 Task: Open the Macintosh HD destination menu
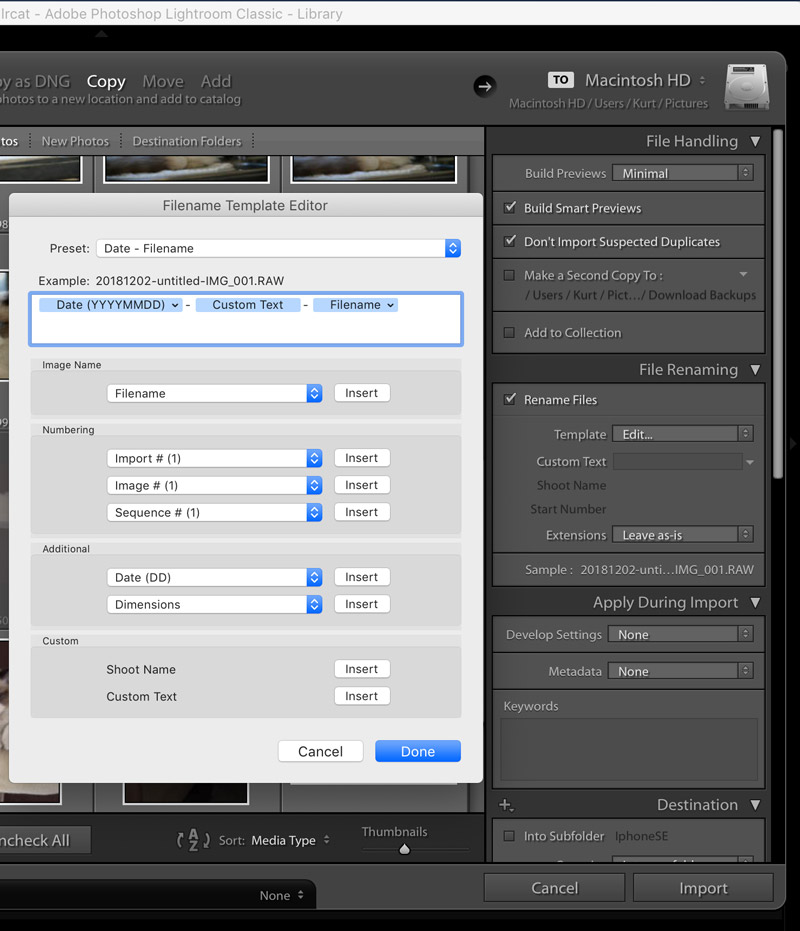(x=646, y=80)
